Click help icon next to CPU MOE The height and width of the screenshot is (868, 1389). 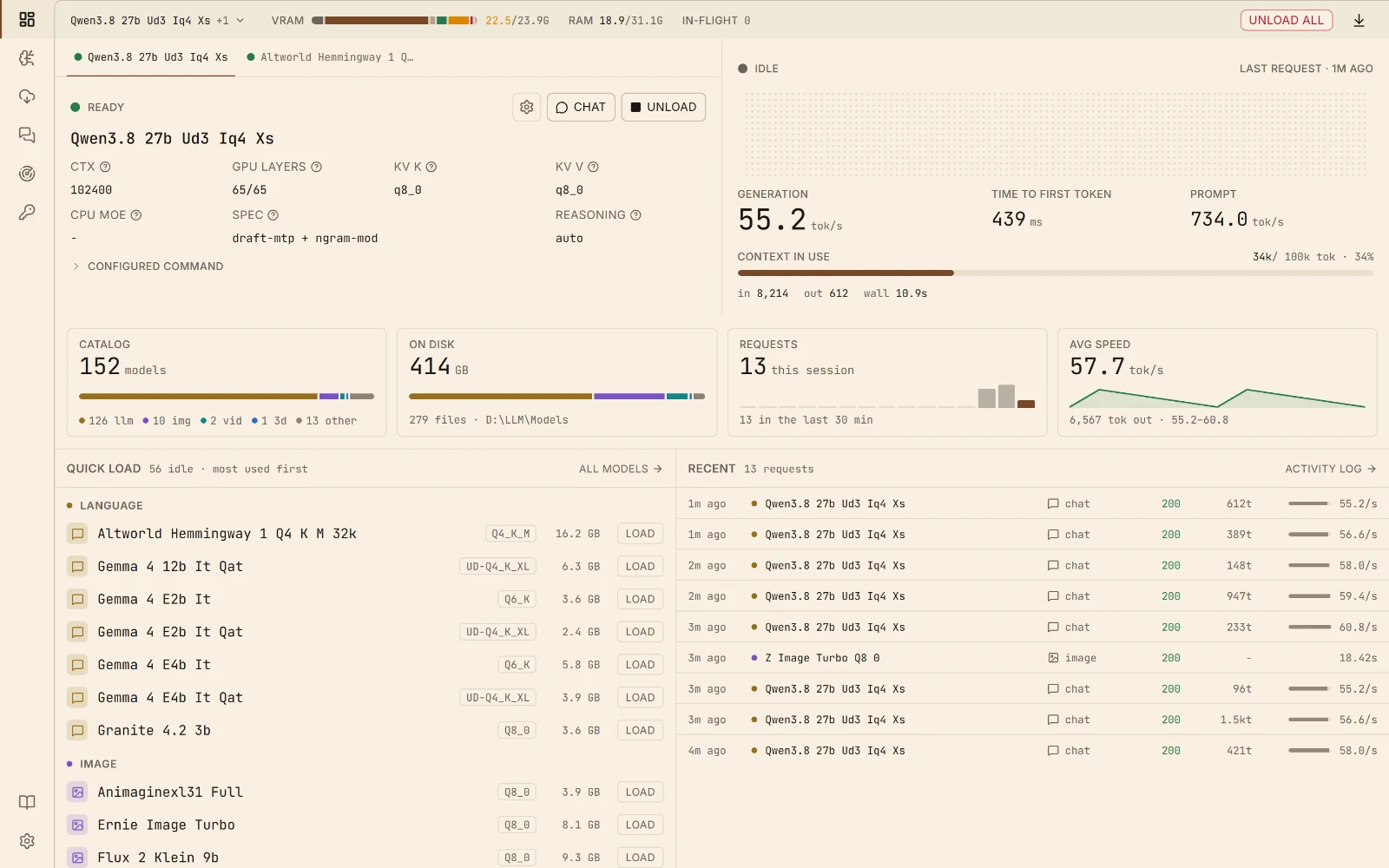point(136,215)
